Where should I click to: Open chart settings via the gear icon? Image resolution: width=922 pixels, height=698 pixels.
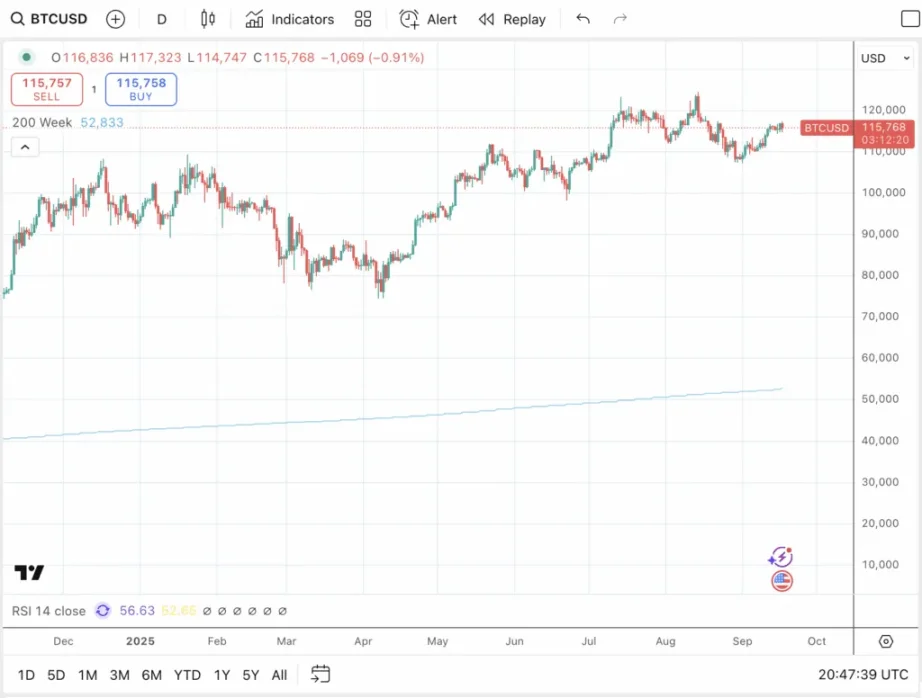(x=885, y=641)
